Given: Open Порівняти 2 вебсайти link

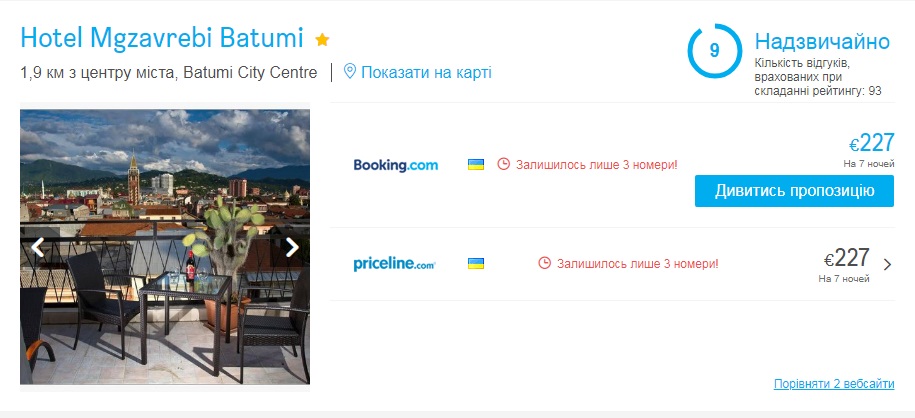Looking at the screenshot, I should (834, 384).
